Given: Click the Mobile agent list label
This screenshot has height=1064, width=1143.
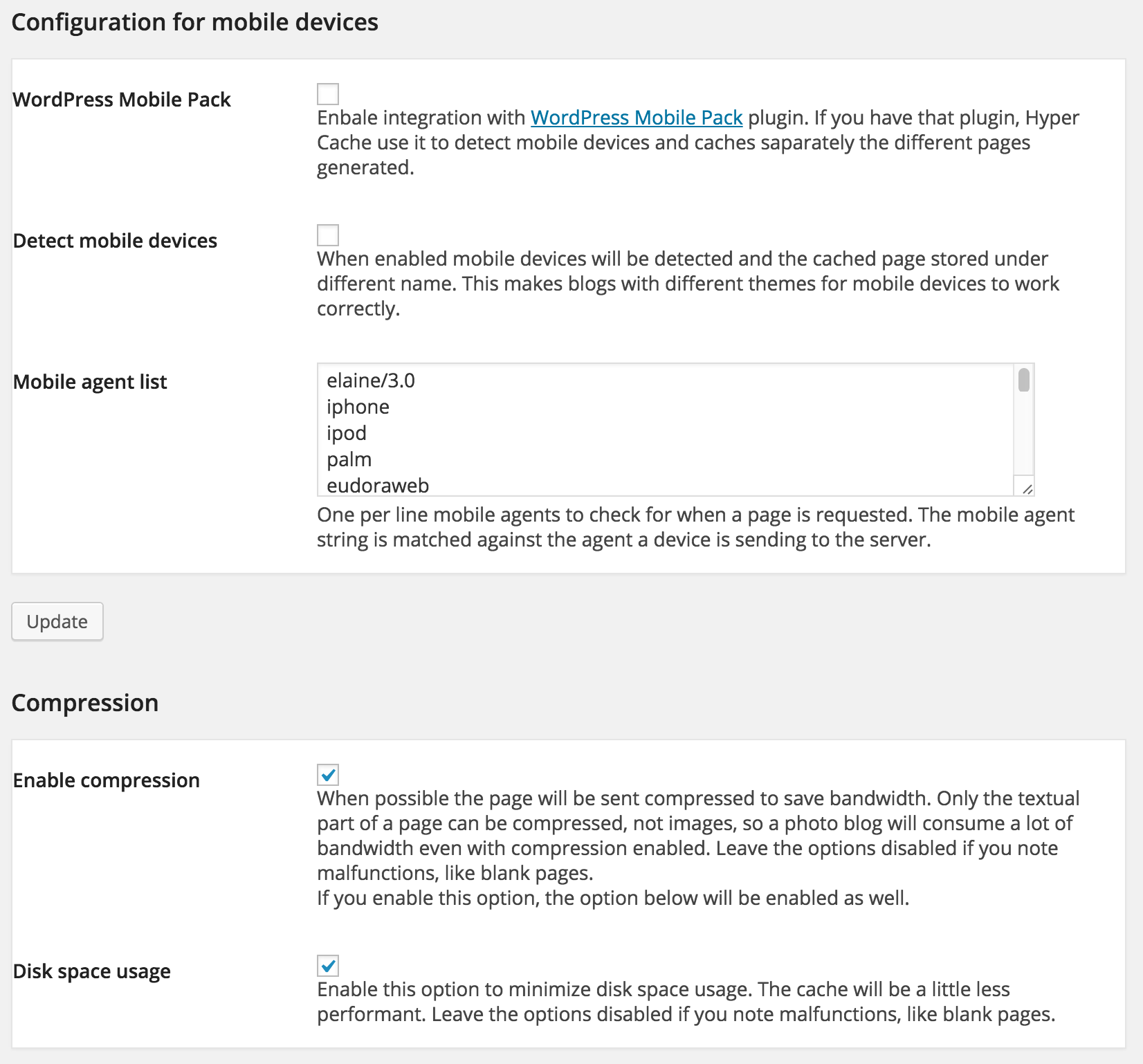Looking at the screenshot, I should coord(90,382).
